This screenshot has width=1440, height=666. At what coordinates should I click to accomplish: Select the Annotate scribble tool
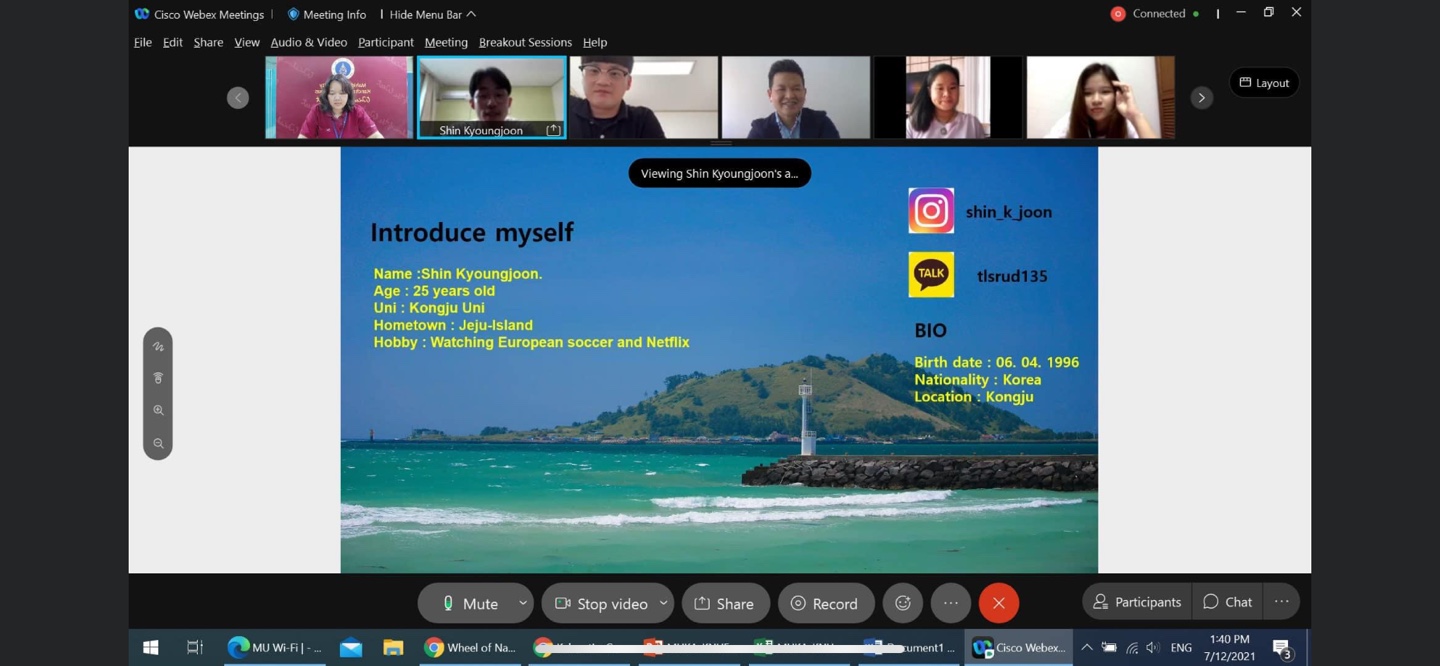(158, 347)
